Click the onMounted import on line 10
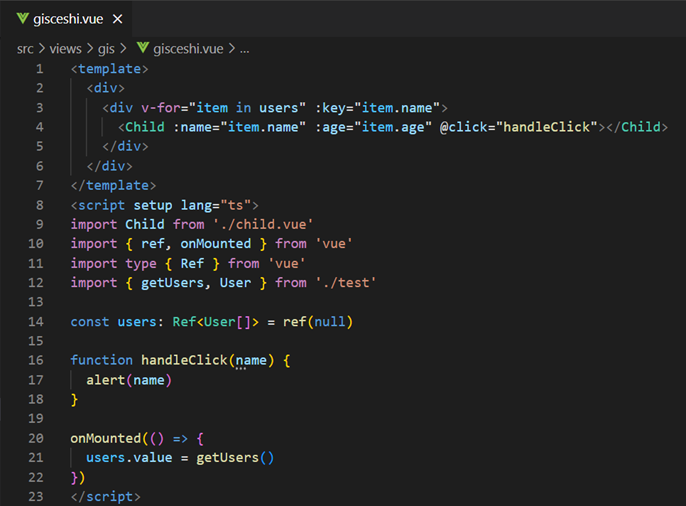The height and width of the screenshot is (506, 686). 228,244
